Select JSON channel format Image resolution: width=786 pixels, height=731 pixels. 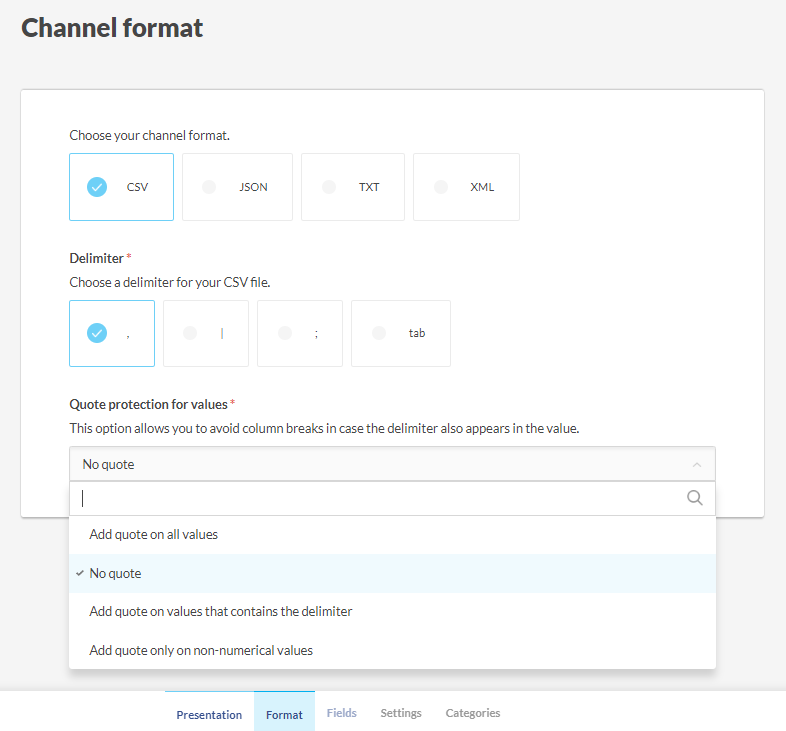point(237,187)
